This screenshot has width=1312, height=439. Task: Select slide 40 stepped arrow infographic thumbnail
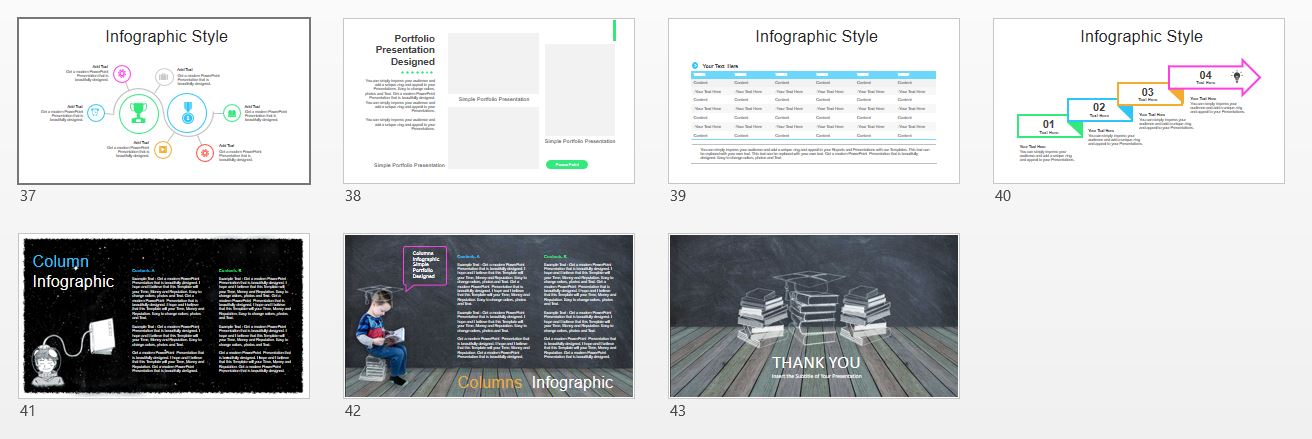(x=1139, y=101)
